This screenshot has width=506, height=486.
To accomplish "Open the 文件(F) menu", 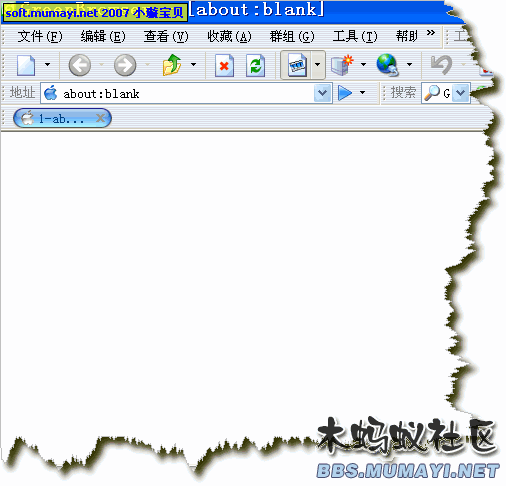I will point(40,36).
